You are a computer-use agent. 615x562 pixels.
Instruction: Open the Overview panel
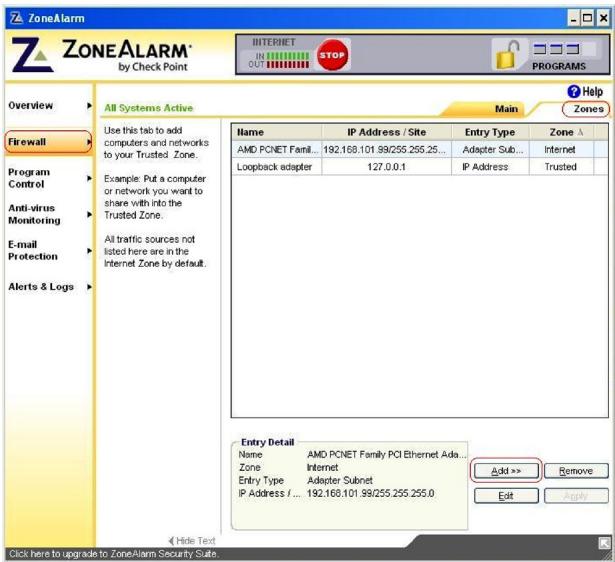(x=31, y=105)
